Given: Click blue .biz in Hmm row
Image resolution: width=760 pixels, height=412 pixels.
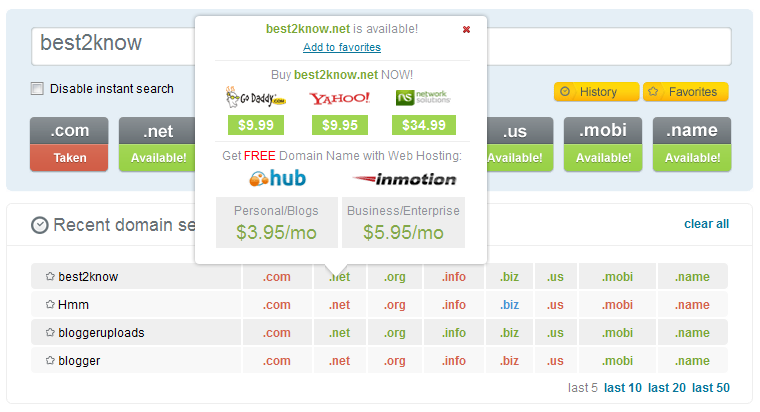Looking at the screenshot, I should click(509, 305).
